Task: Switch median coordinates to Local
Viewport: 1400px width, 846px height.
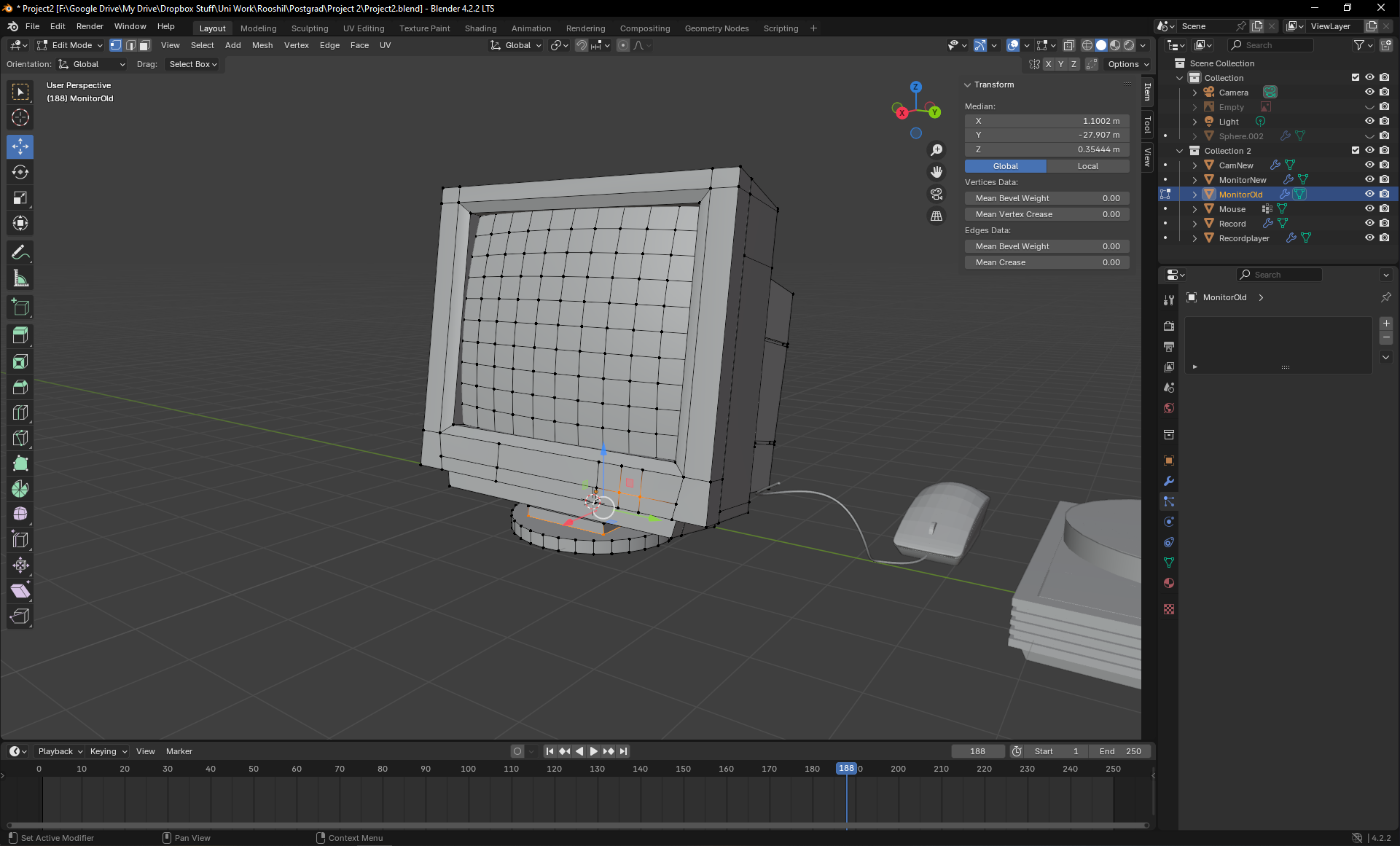Action: point(1087,166)
